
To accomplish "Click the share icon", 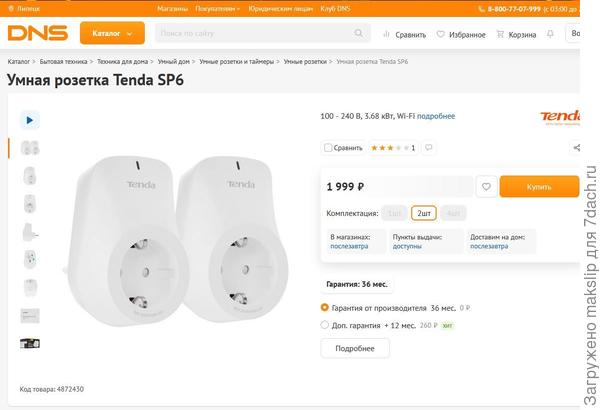I will pyautogui.click(x=577, y=148).
